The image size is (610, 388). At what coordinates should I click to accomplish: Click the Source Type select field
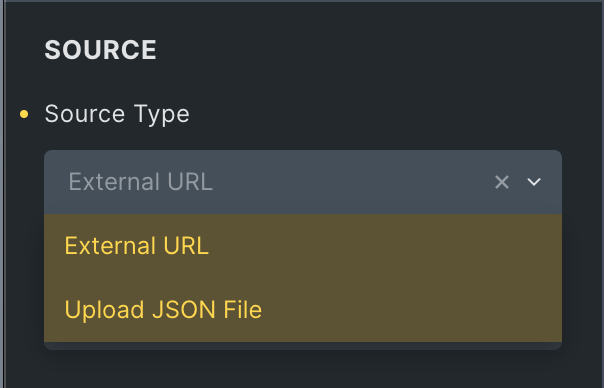(303, 182)
